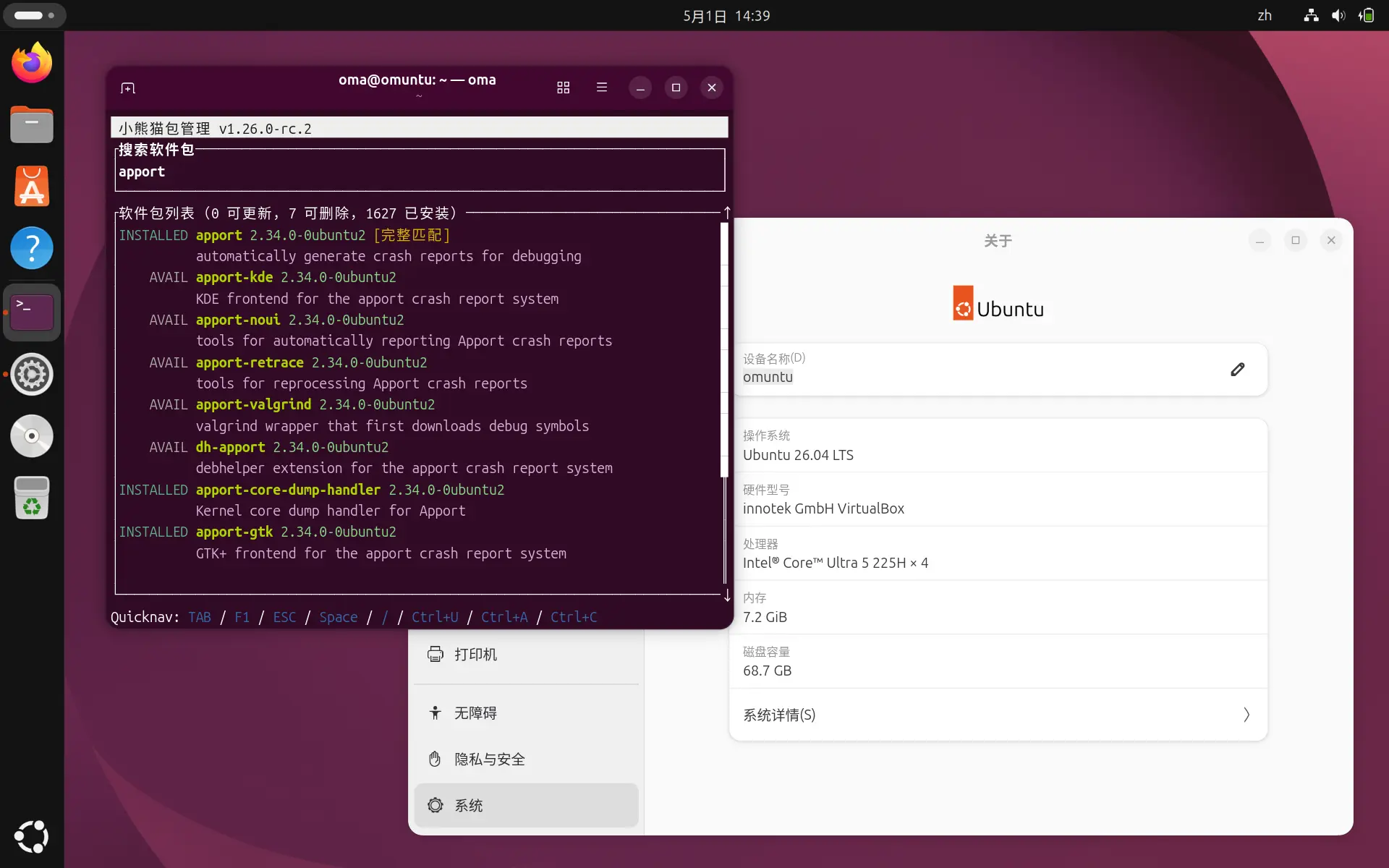This screenshot has height=868, width=1389.
Task: Open new tab in terminal header
Action: (x=128, y=88)
